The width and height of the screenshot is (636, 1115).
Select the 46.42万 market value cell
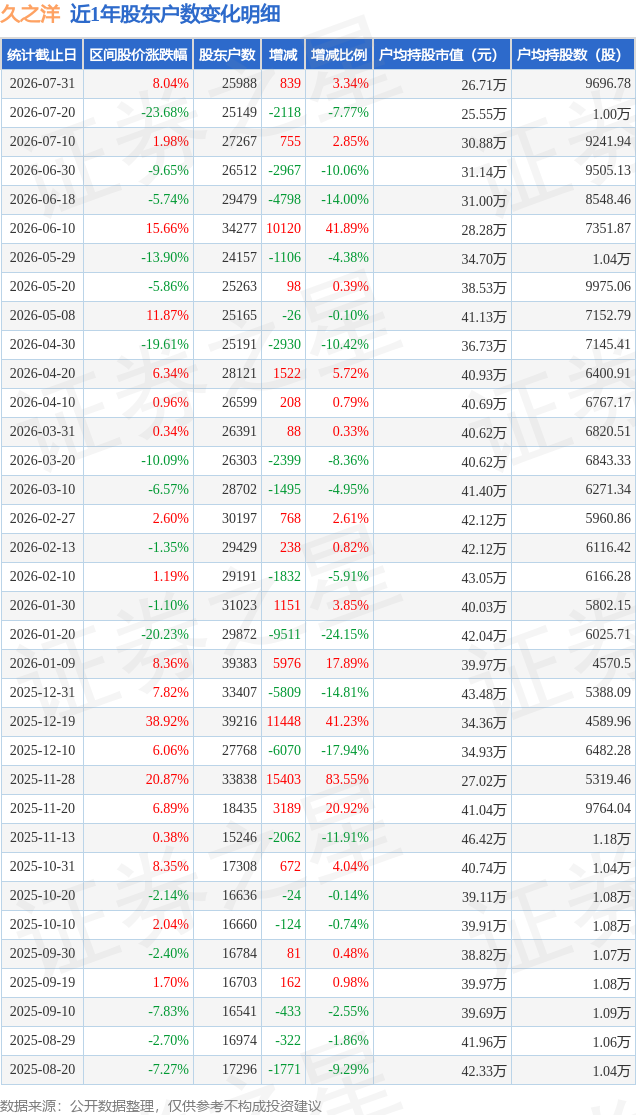483,839
